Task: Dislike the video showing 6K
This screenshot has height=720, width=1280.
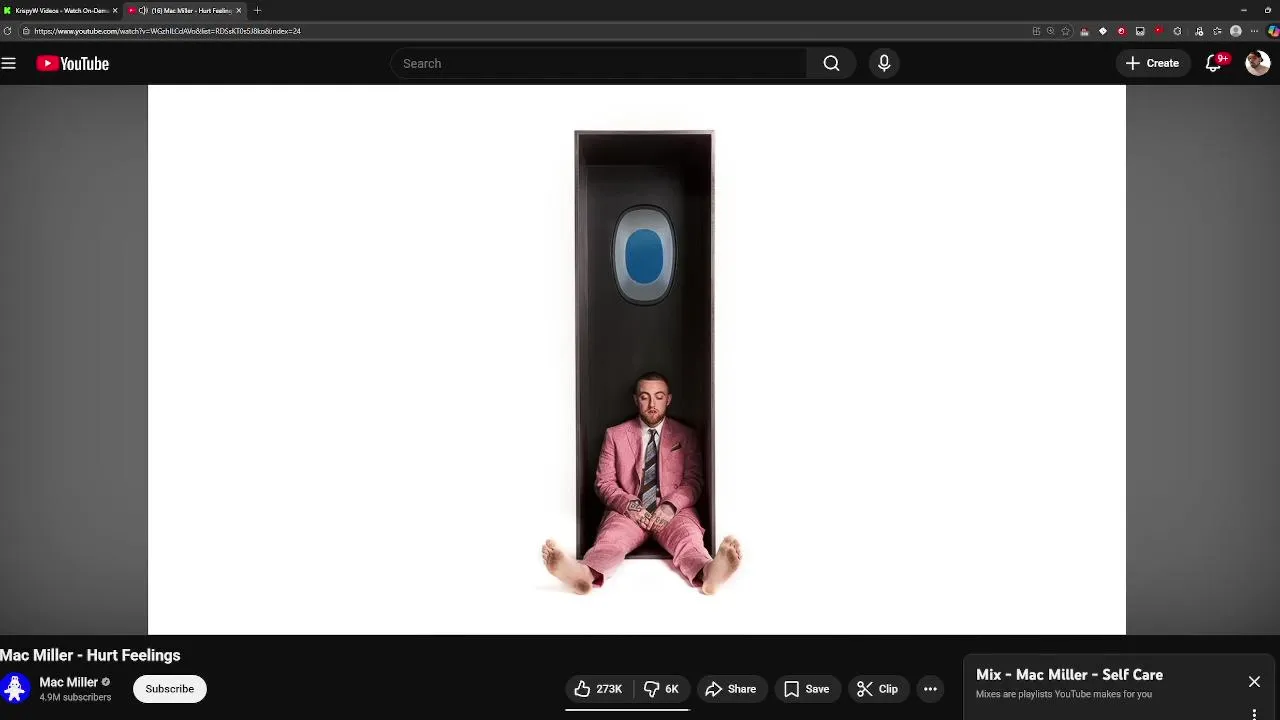Action: tap(661, 689)
